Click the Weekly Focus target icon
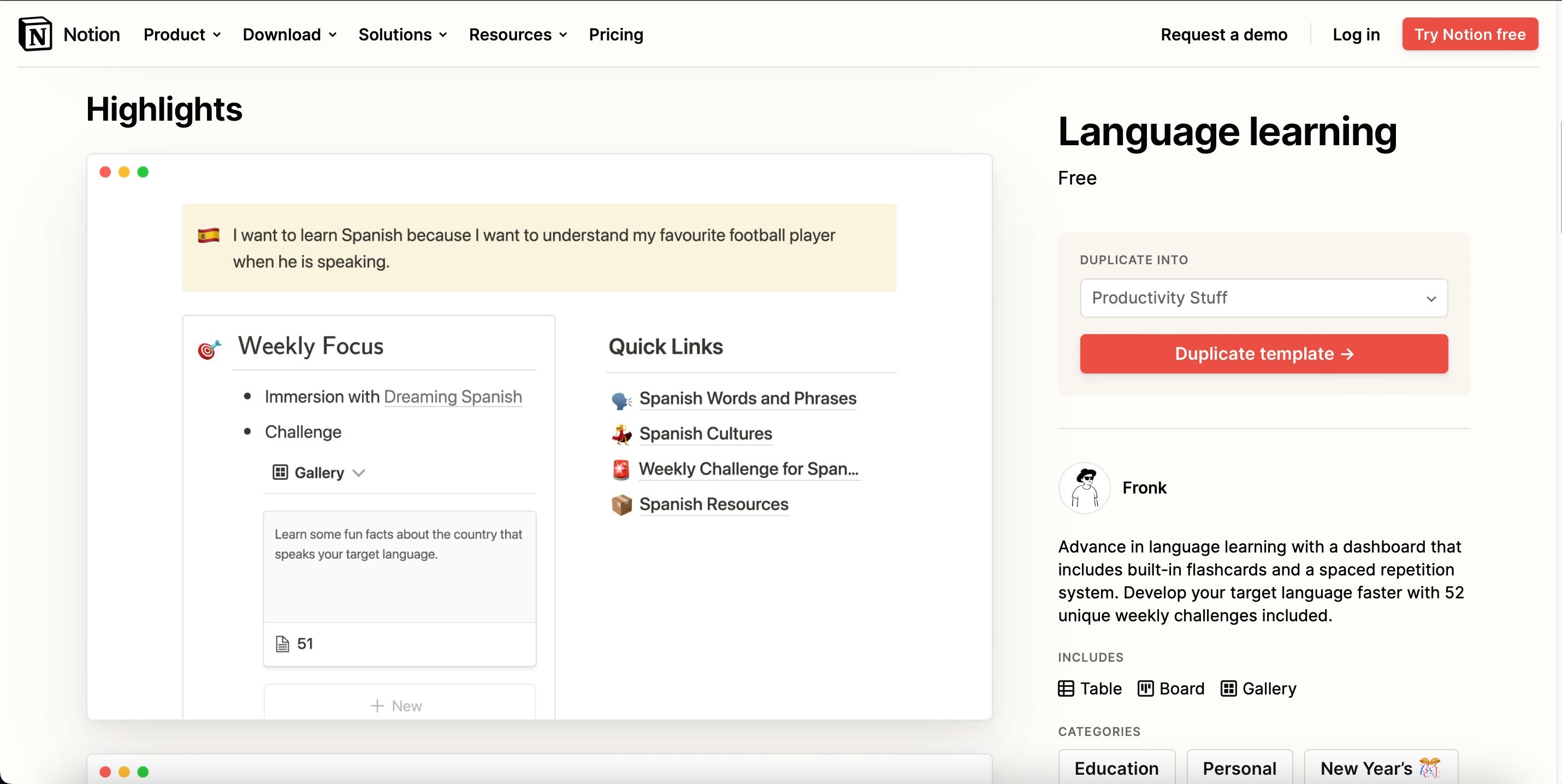Viewport: 1562px width, 784px height. [x=209, y=349]
